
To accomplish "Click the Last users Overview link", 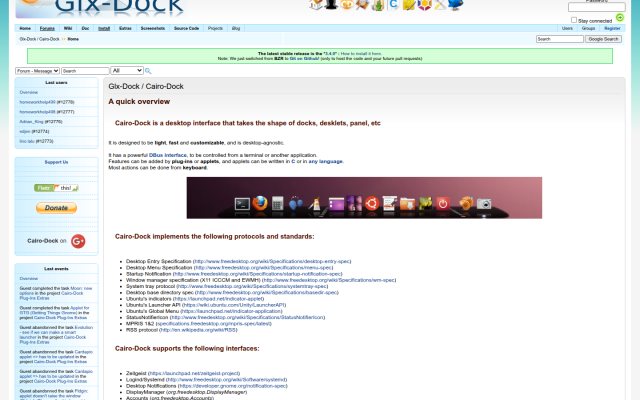I will pos(29,92).
